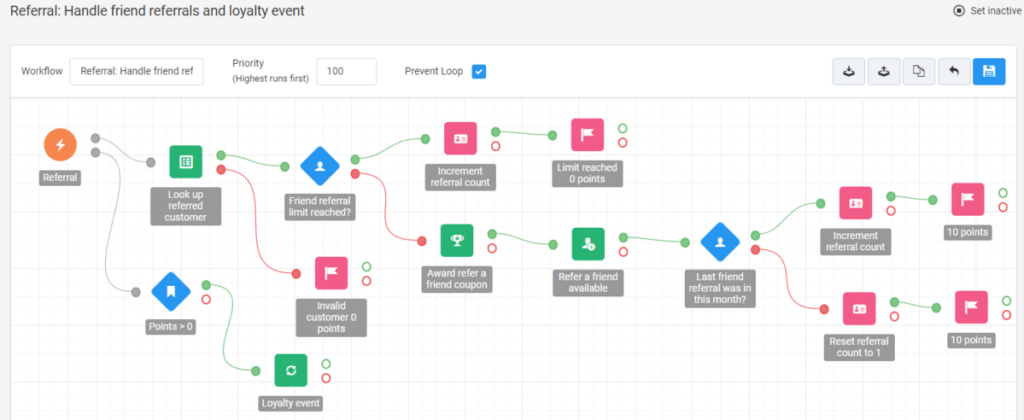Screen dimensions: 1024x420
Task: Click the Last friend referral was in this month? label
Action: (720, 289)
